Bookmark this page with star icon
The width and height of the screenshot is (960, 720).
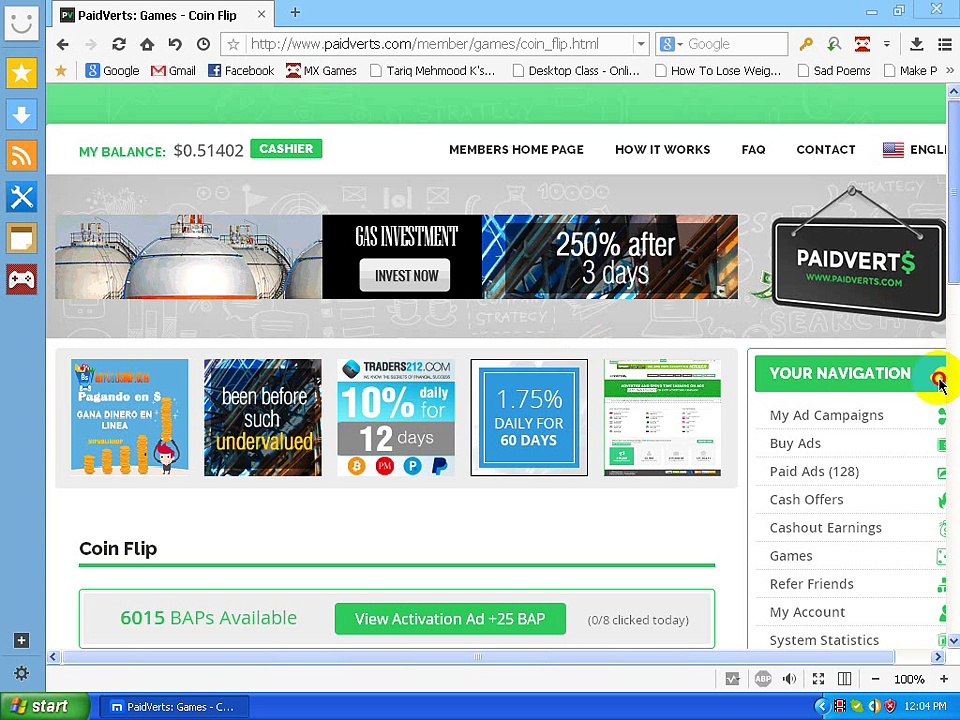pyautogui.click(x=233, y=44)
